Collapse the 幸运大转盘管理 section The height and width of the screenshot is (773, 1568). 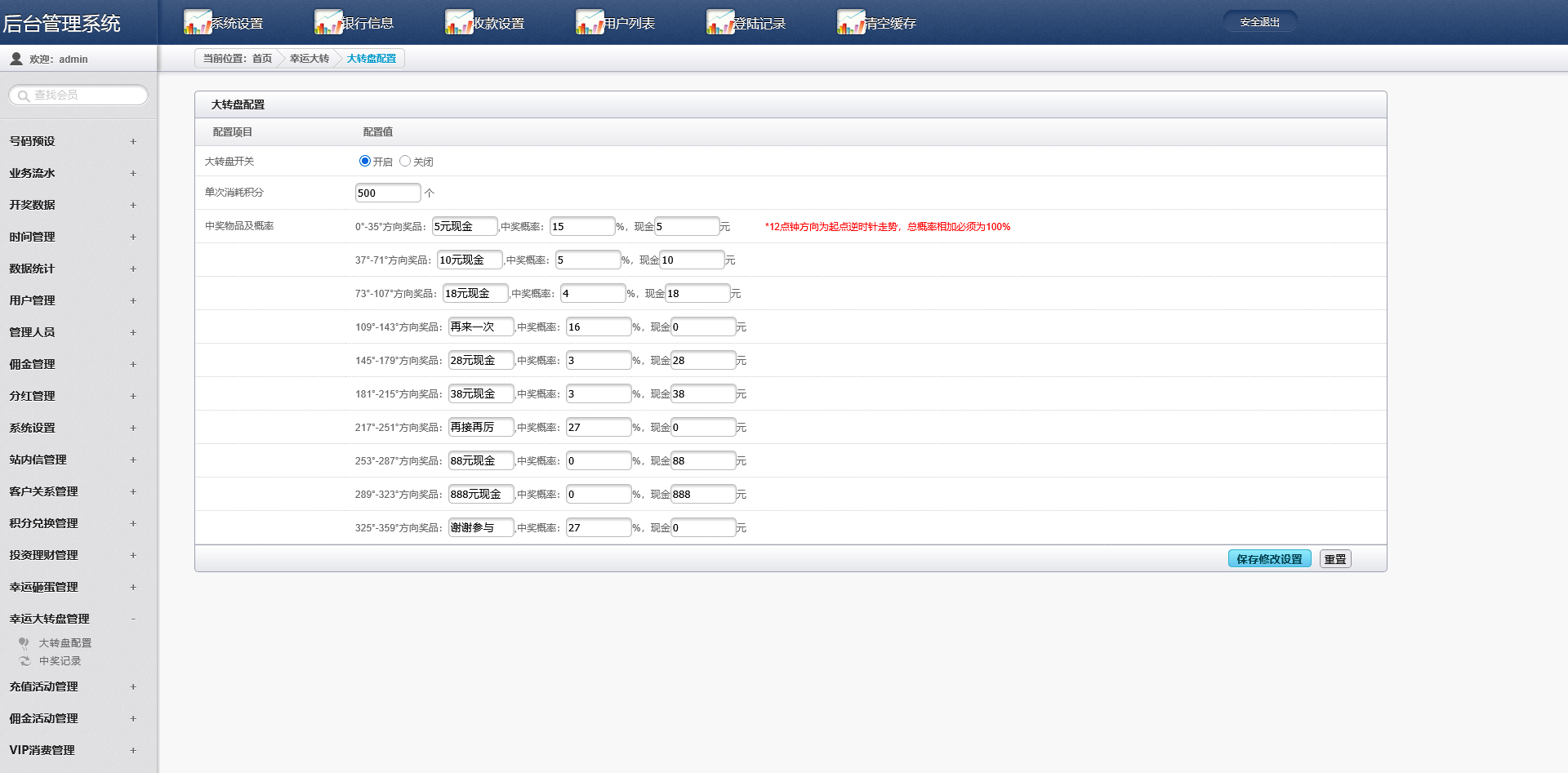click(72, 619)
